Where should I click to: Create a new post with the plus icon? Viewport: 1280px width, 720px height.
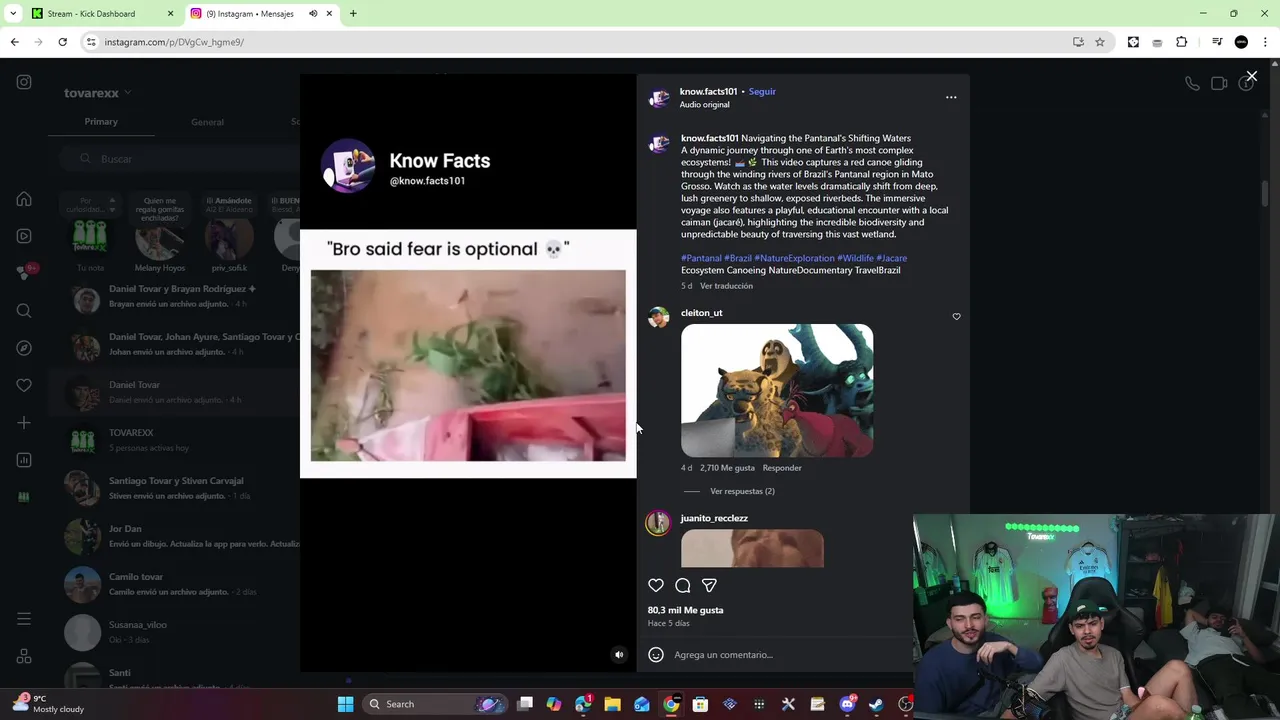pos(24,423)
